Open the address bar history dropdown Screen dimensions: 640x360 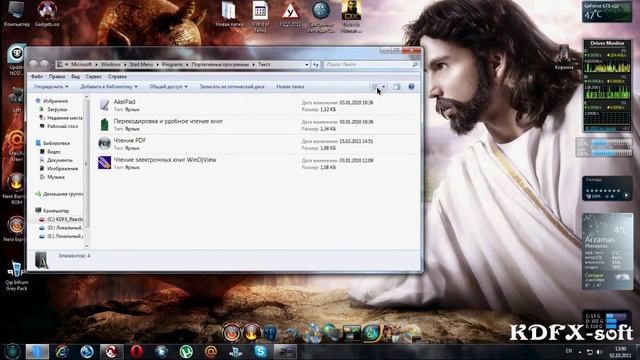coord(307,64)
